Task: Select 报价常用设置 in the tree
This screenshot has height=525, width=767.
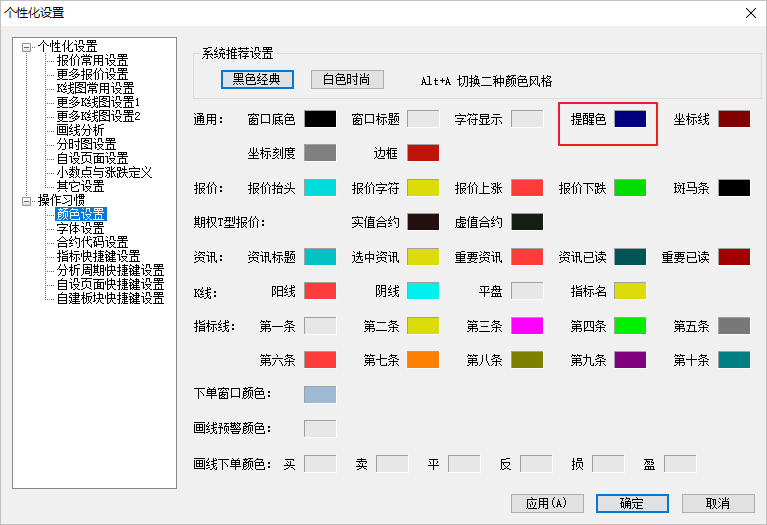Action: pos(92,61)
